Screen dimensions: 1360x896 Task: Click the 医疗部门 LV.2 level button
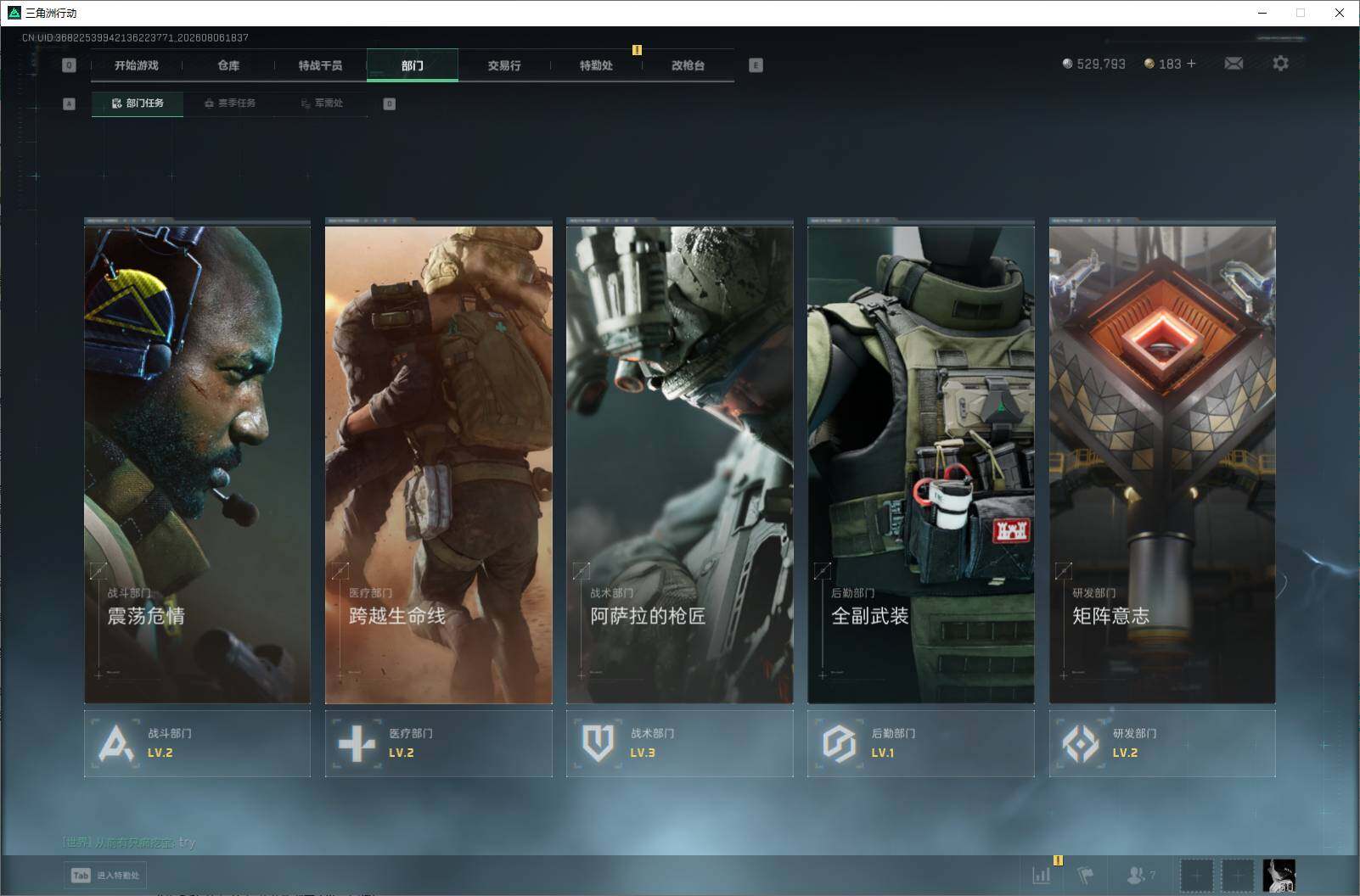pyautogui.click(x=438, y=743)
